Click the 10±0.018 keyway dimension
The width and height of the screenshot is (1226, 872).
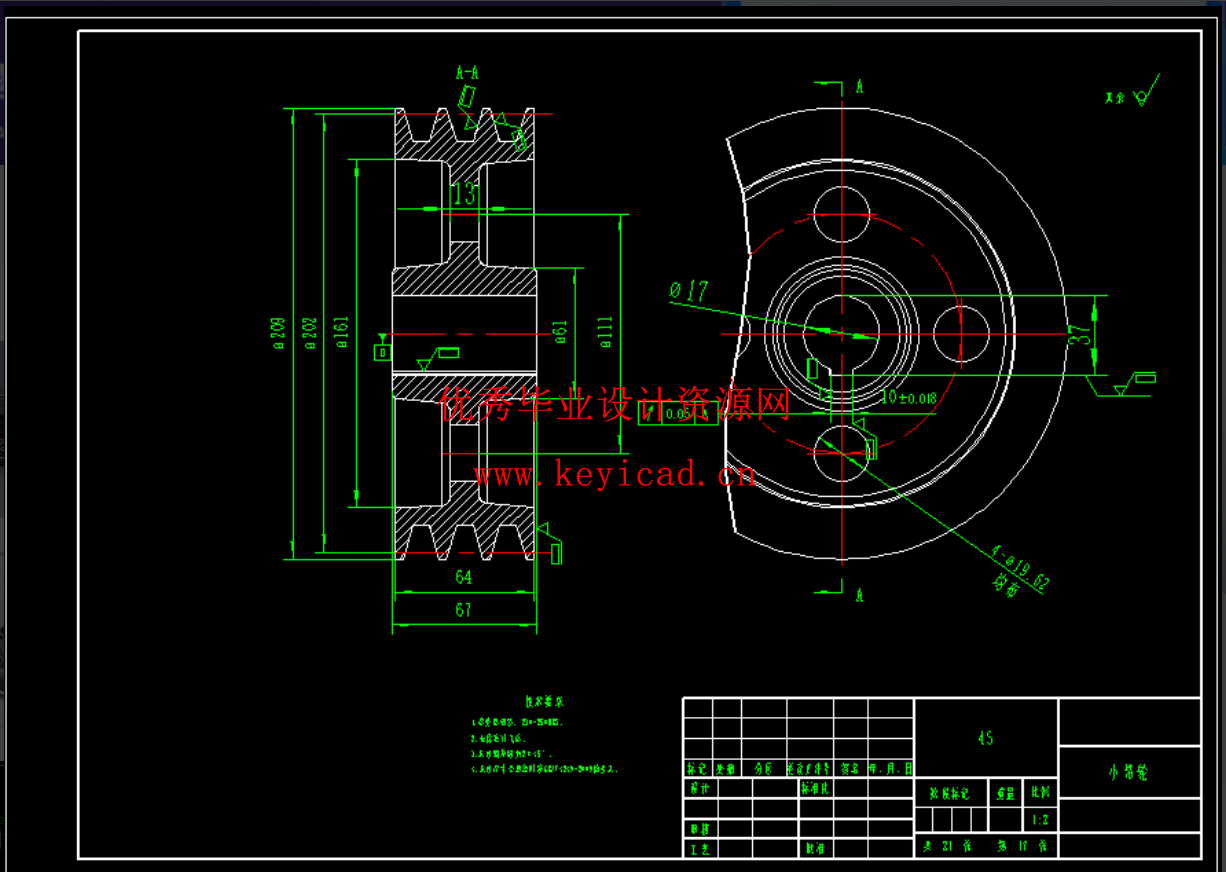click(x=908, y=398)
